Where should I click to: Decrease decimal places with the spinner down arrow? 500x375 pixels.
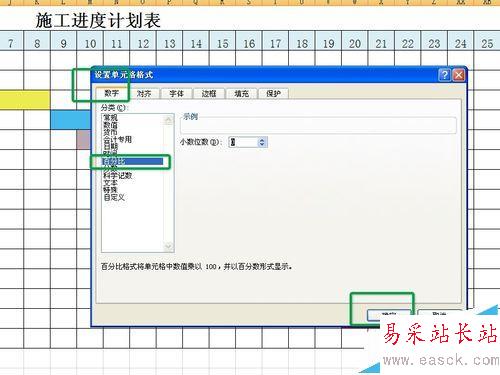pos(262,145)
